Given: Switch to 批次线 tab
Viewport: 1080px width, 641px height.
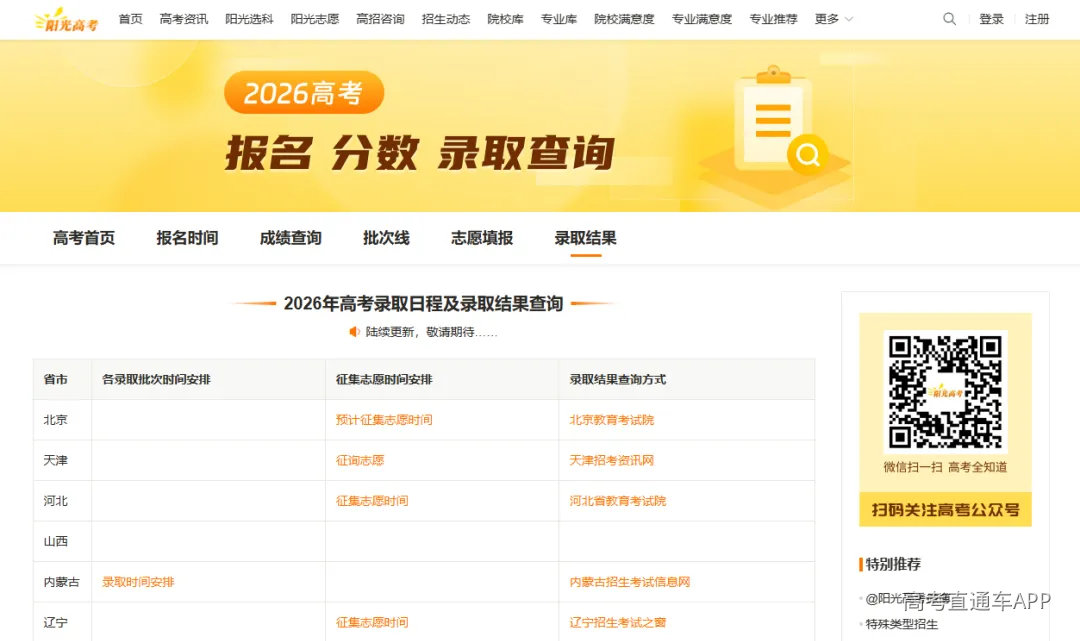Looking at the screenshot, I should tap(386, 238).
